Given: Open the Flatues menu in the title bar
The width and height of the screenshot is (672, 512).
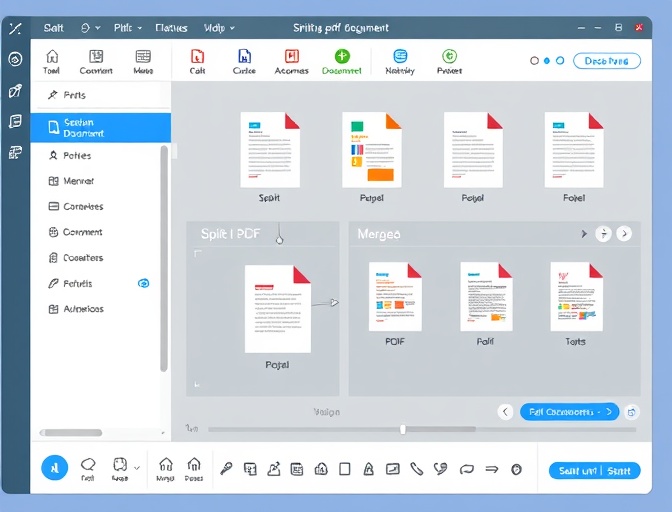Looking at the screenshot, I should [x=171, y=28].
